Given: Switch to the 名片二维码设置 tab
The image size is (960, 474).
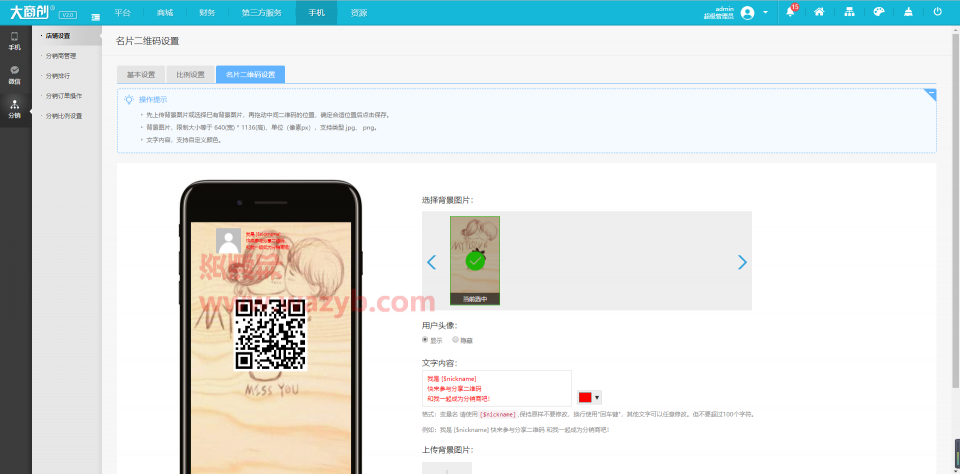Looking at the screenshot, I should tap(250, 75).
